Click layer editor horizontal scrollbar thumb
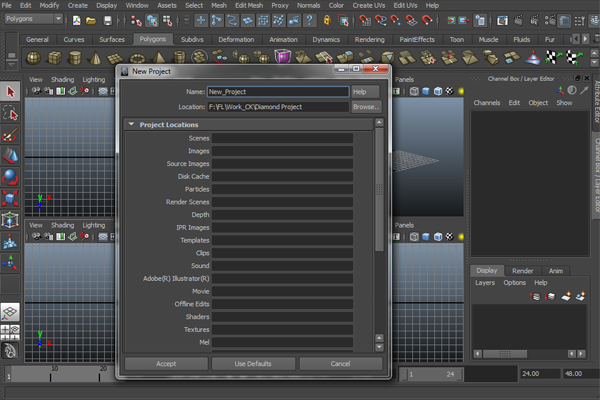Viewport: 600px width, 400px height. point(505,354)
